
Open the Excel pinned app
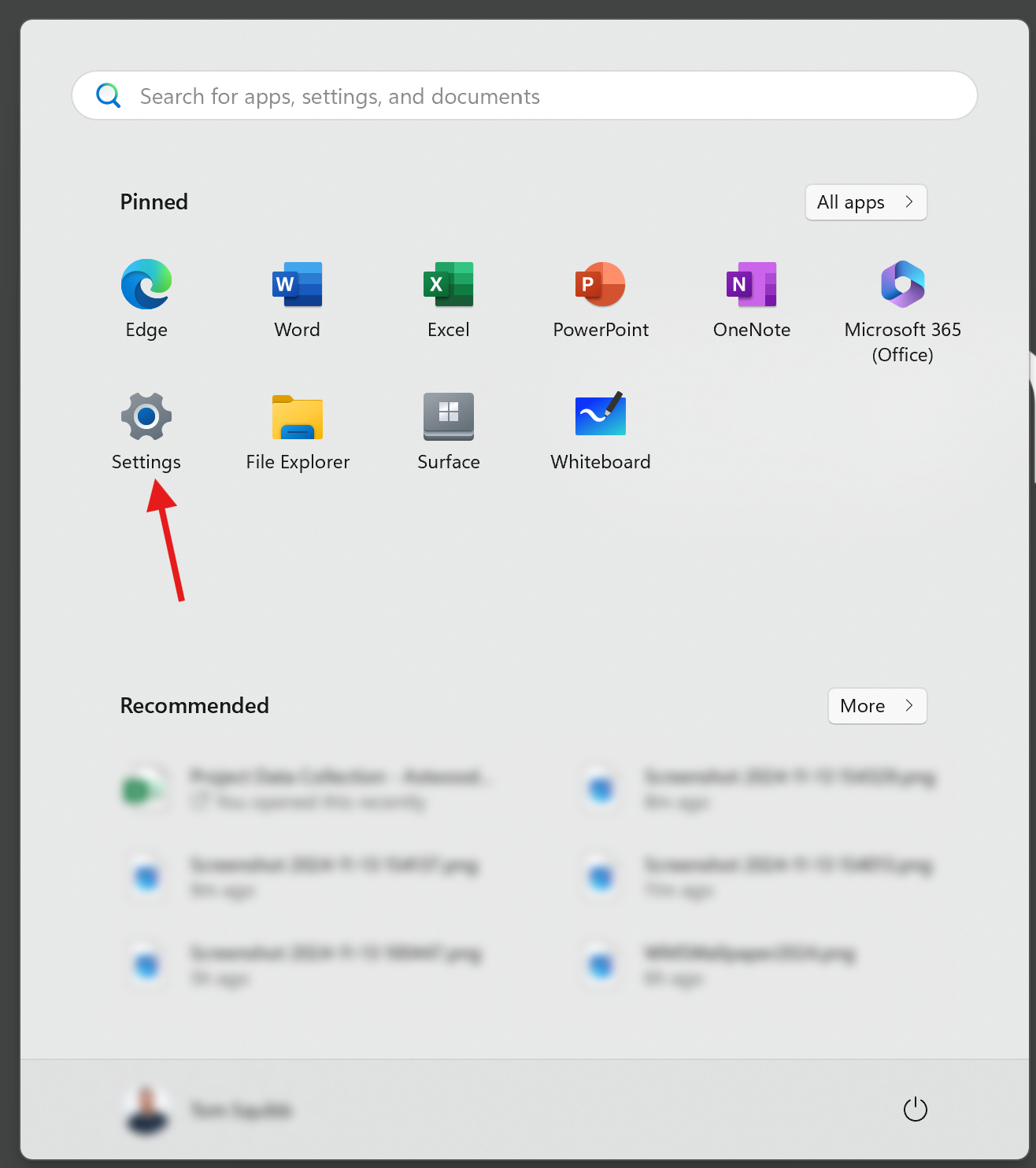tap(449, 284)
